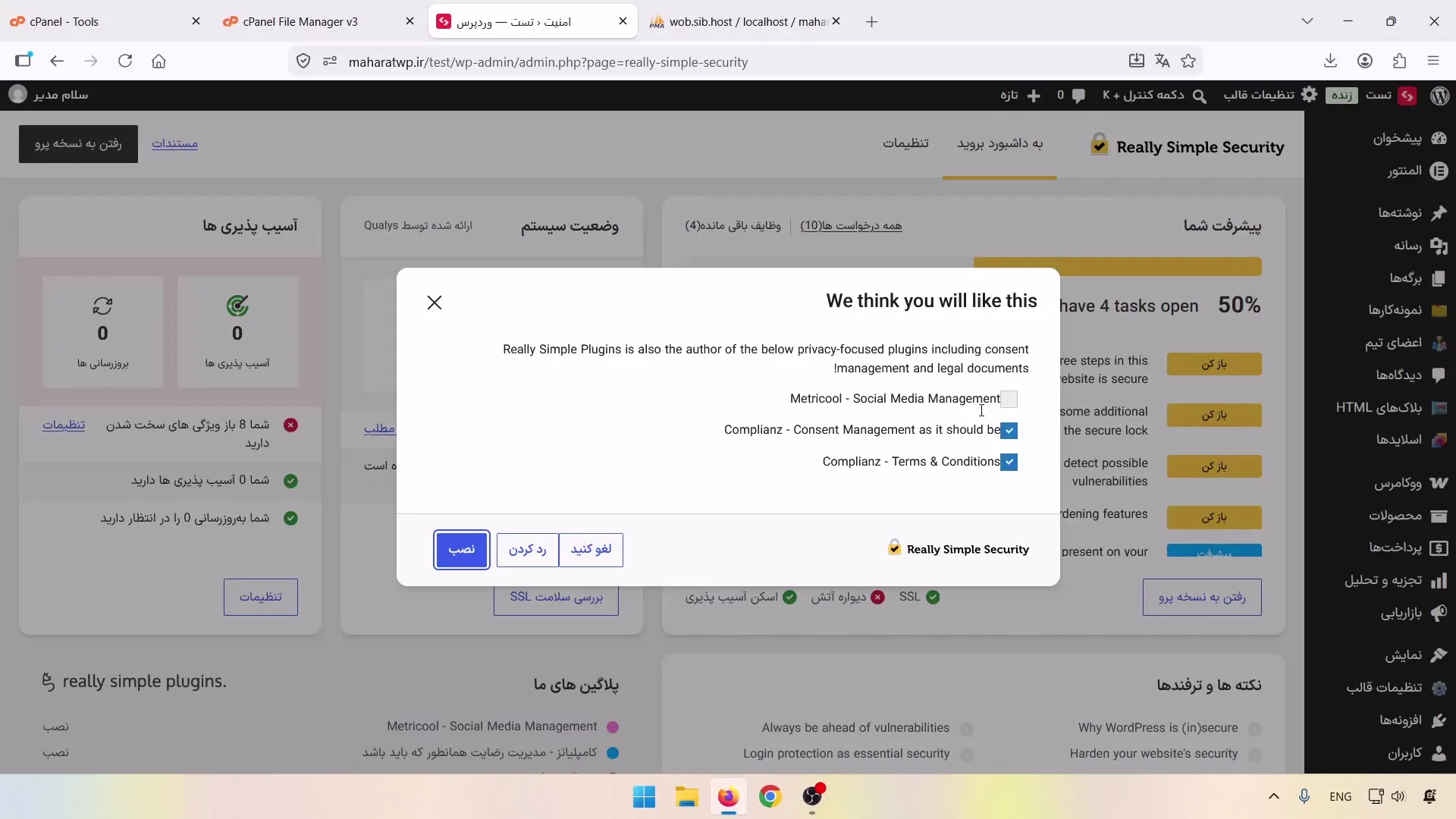Click the دکمه کنترل + K search item

coord(1154,95)
